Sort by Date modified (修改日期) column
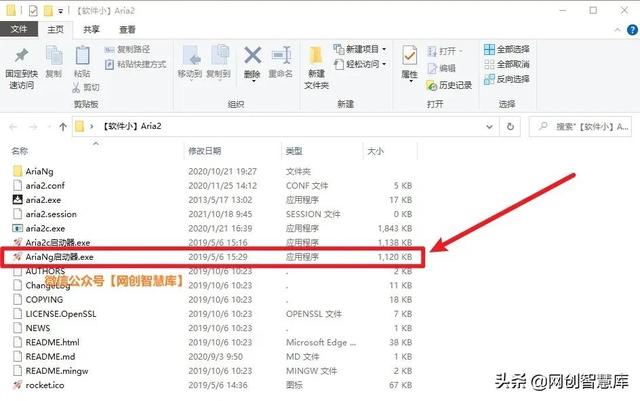Viewport: 640px width, 401px height. pyautogui.click(x=204, y=151)
